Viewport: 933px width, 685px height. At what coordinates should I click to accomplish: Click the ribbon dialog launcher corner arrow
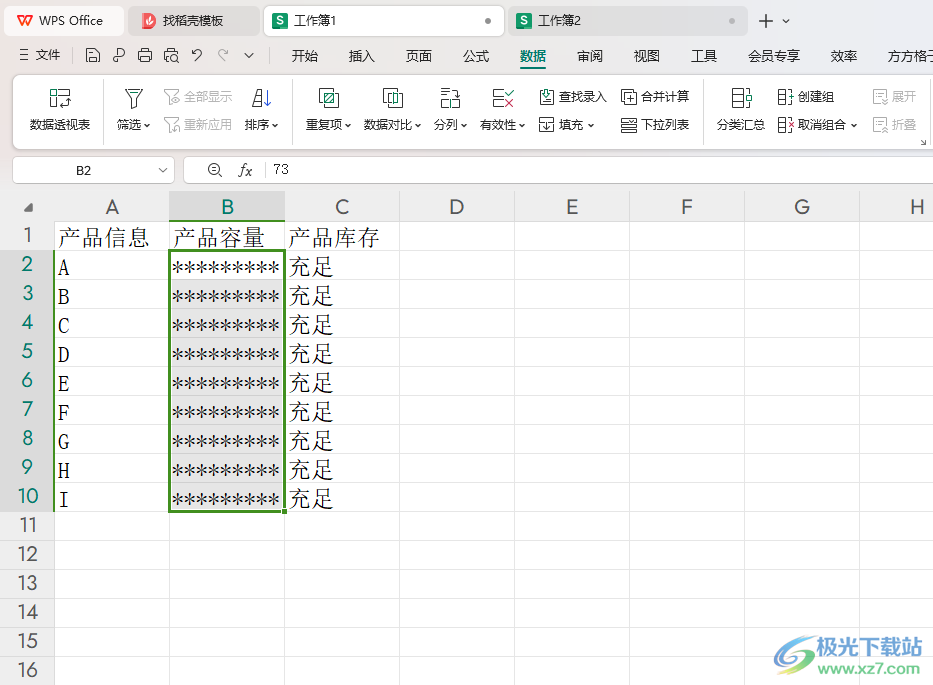tap(923, 142)
